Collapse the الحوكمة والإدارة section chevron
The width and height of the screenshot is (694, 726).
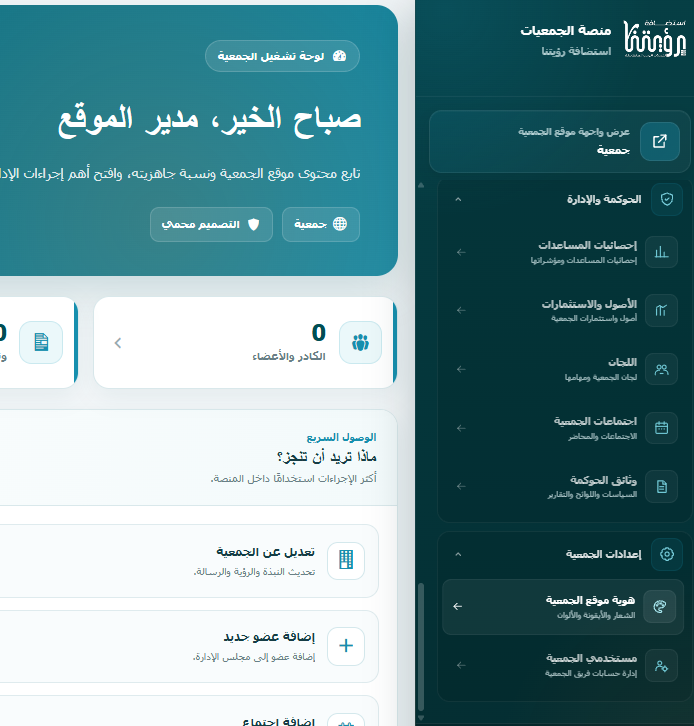click(458, 200)
